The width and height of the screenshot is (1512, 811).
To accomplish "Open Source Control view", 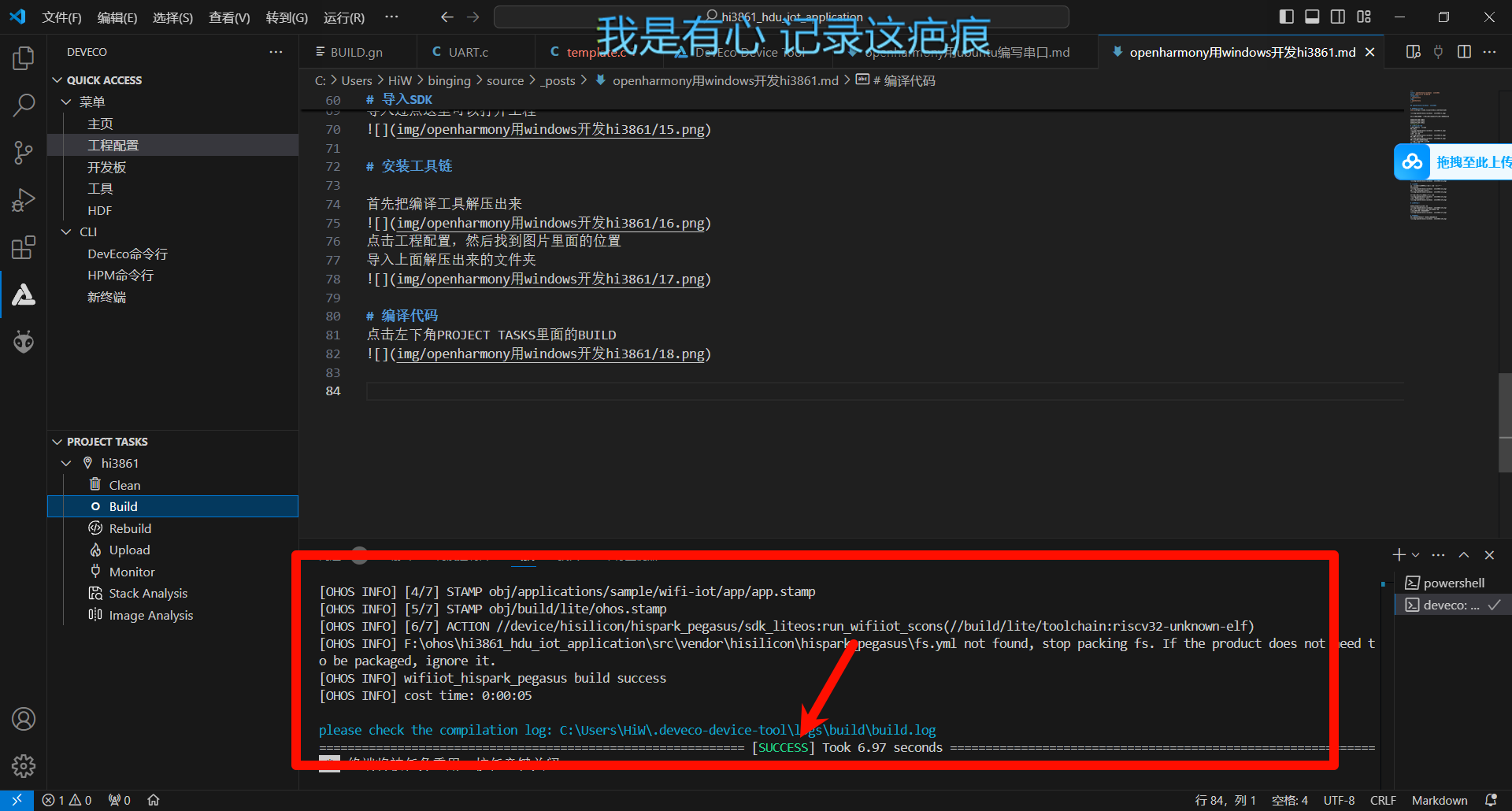I will [24, 152].
